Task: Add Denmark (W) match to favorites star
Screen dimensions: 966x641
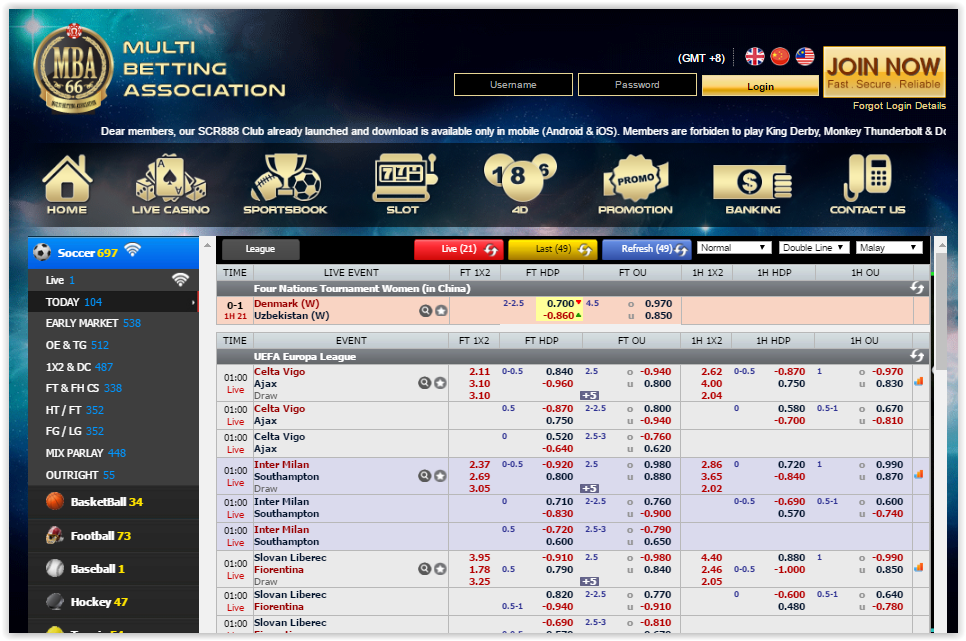Action: pyautogui.click(x=441, y=311)
